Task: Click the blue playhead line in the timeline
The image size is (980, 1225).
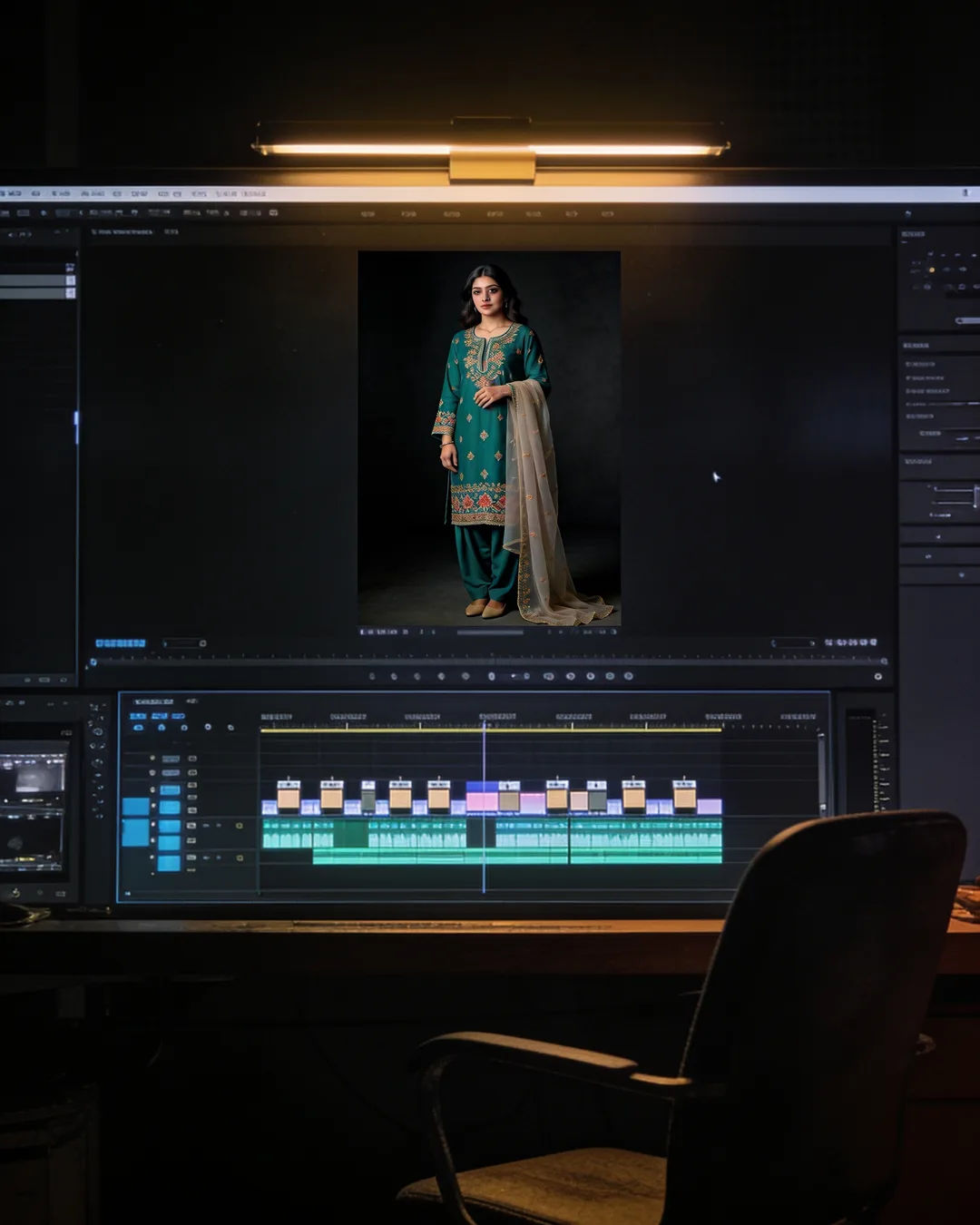Action: [484, 808]
